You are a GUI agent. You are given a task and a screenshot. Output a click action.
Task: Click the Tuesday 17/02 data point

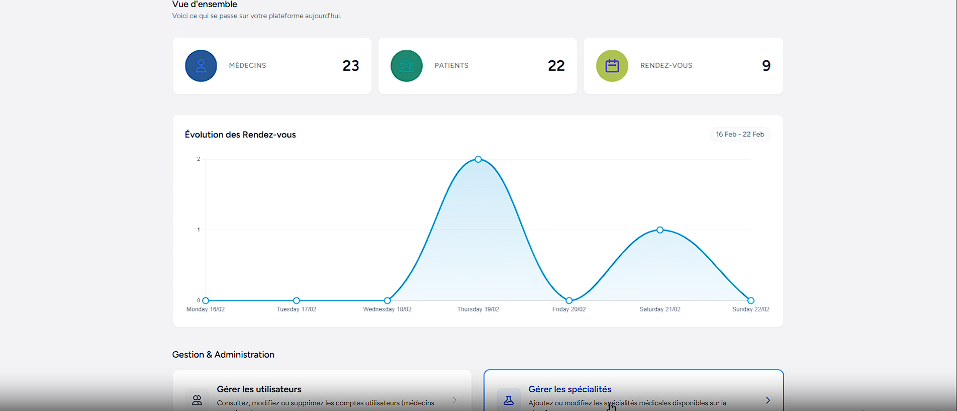point(296,300)
